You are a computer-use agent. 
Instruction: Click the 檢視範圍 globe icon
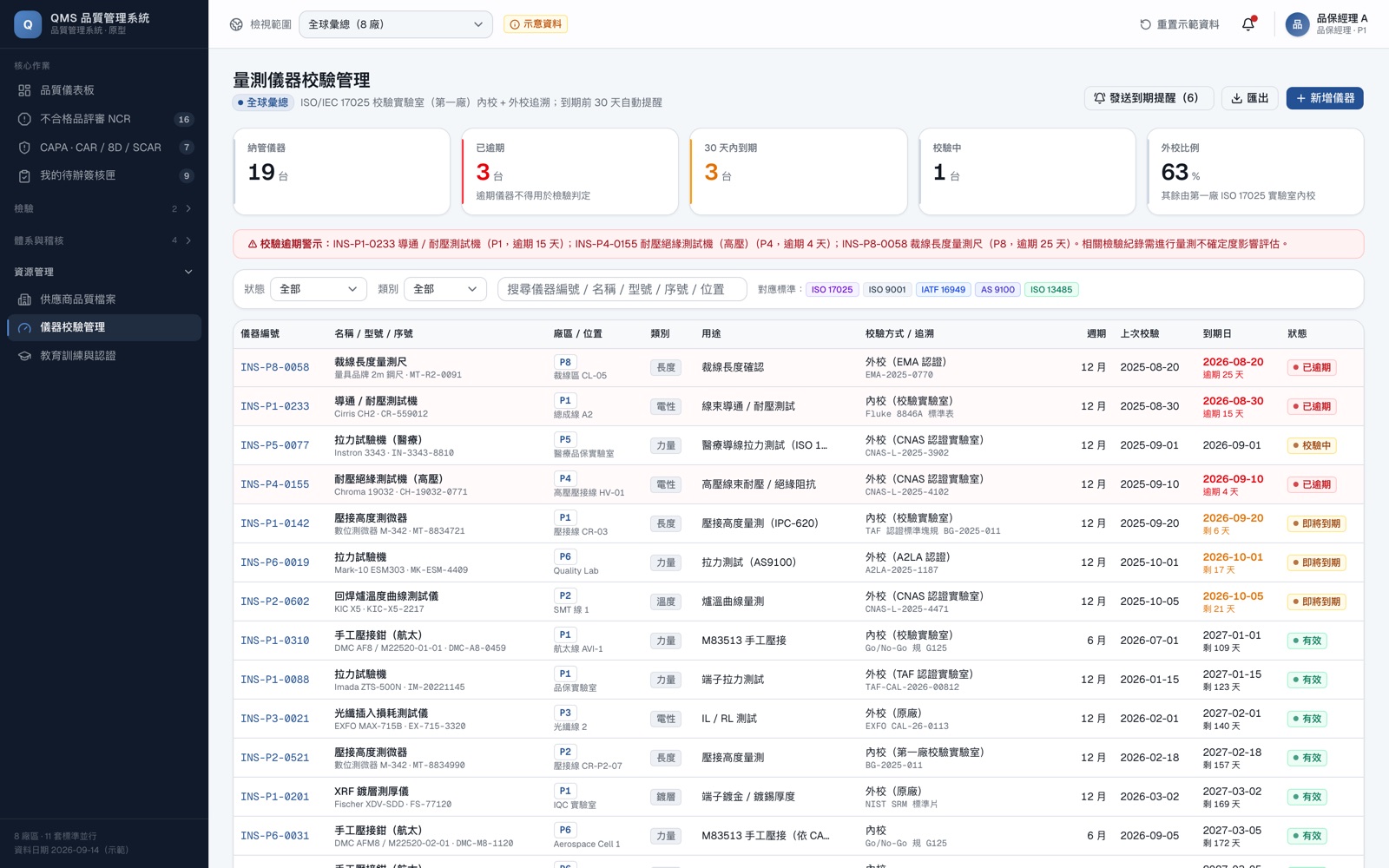point(236,24)
